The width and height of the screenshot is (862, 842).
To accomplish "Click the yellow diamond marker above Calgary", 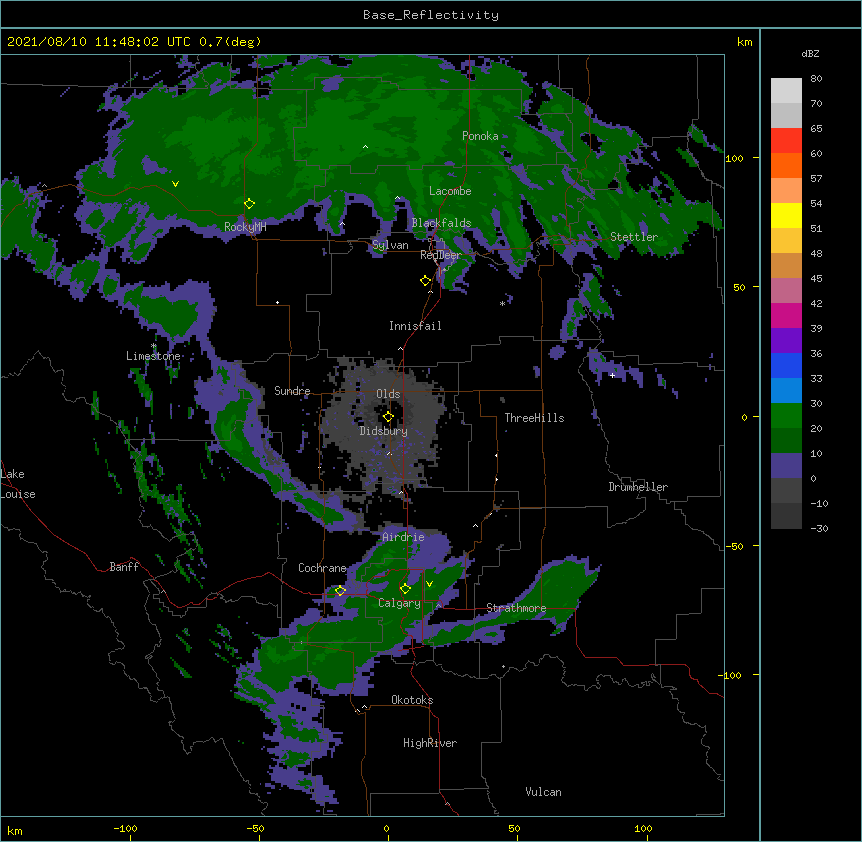I will pyautogui.click(x=405, y=589).
